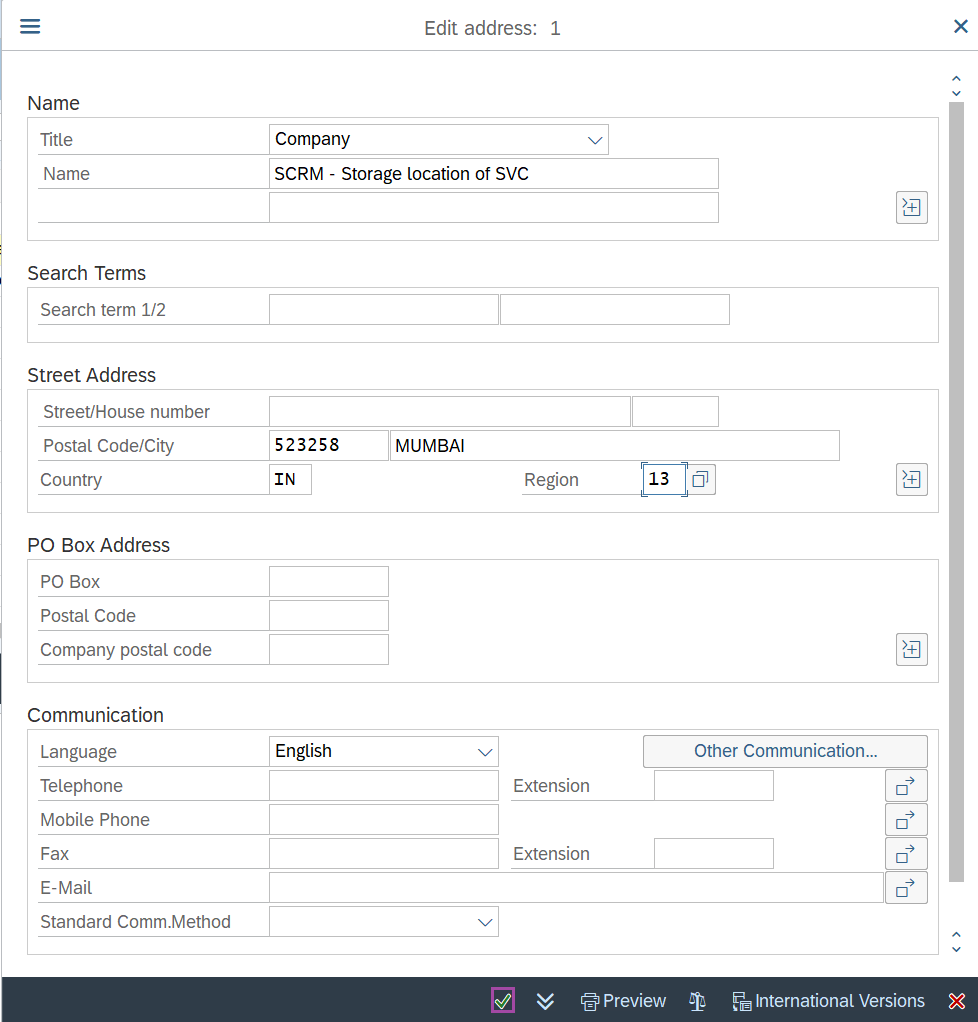This screenshot has height=1022, width=978.
Task: Close the Edit address dialog
Action: (x=960, y=27)
